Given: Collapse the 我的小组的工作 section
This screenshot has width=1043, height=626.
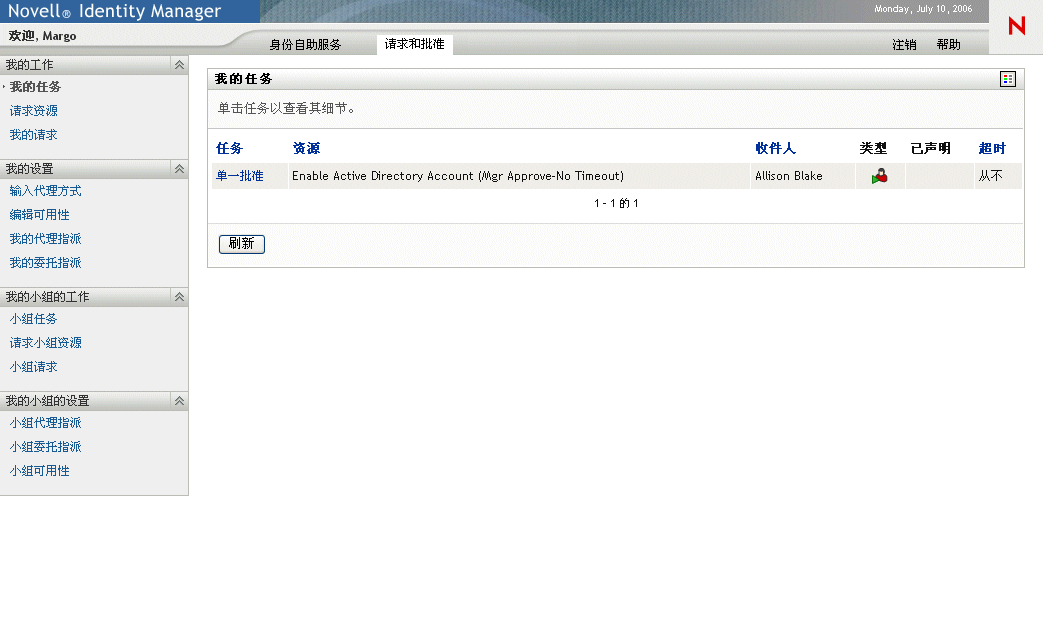Looking at the screenshot, I should (x=178, y=296).
